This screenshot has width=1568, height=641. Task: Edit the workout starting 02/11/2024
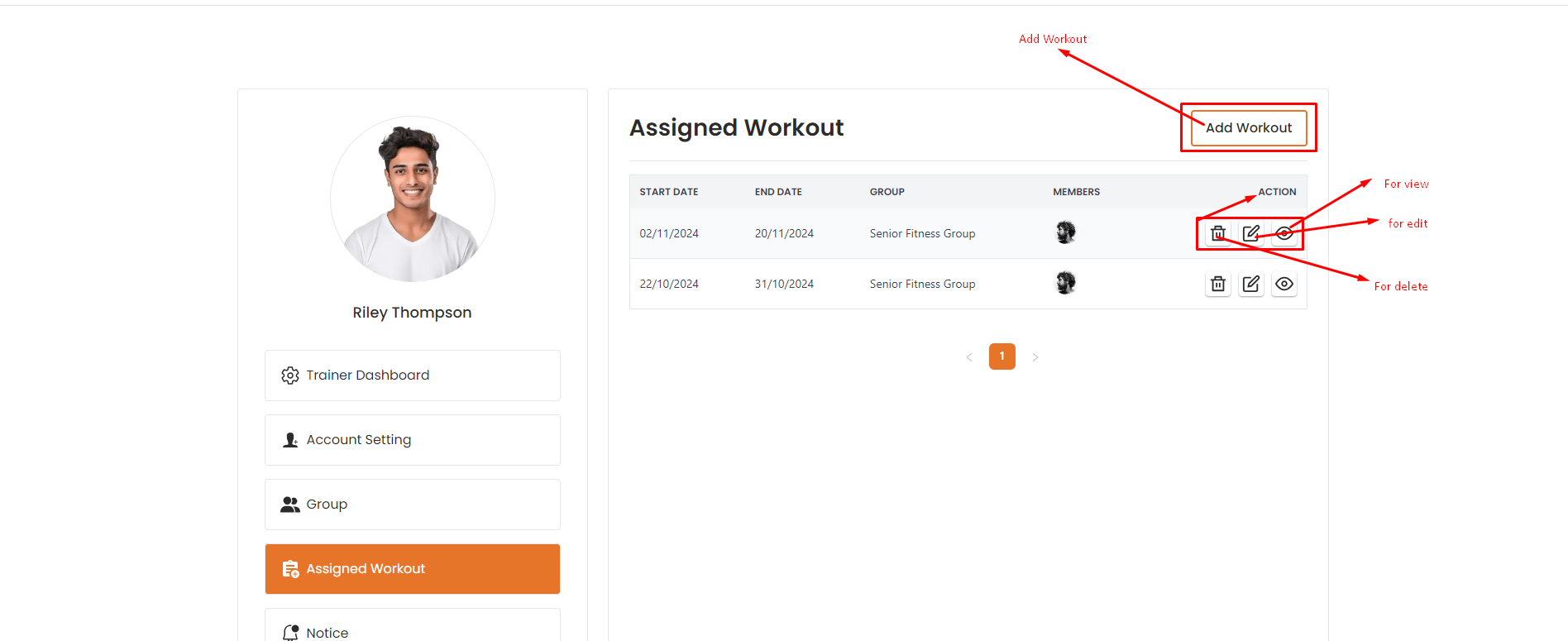[x=1251, y=233]
